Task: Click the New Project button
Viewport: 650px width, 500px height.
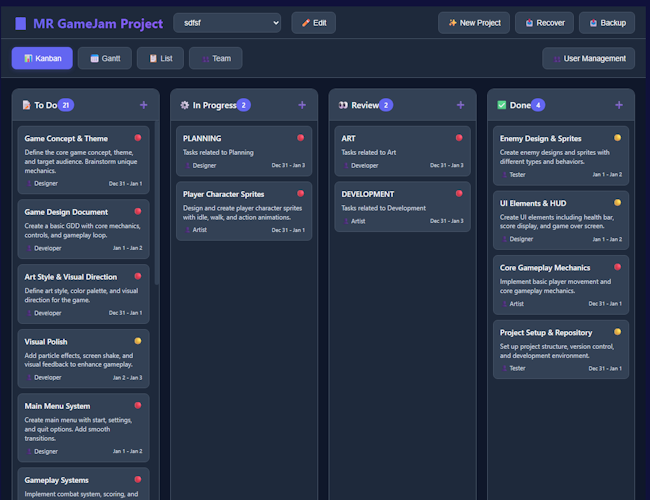Action: (474, 23)
